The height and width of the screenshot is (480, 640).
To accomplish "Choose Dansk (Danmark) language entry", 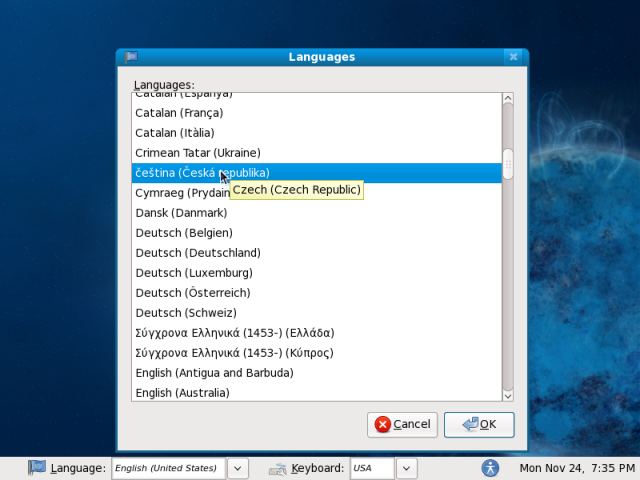I will (181, 213).
